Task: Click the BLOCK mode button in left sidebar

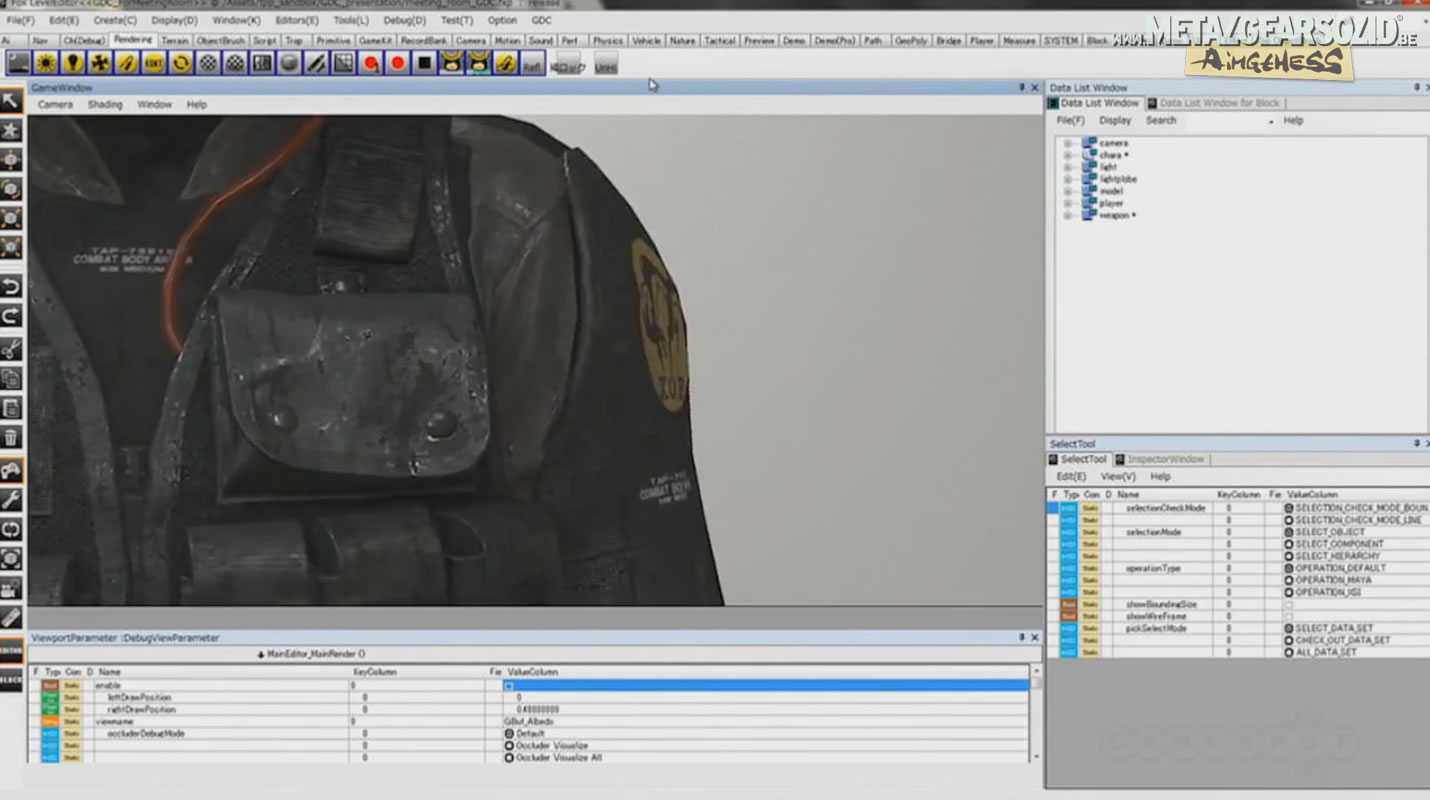Action: pyautogui.click(x=11, y=679)
